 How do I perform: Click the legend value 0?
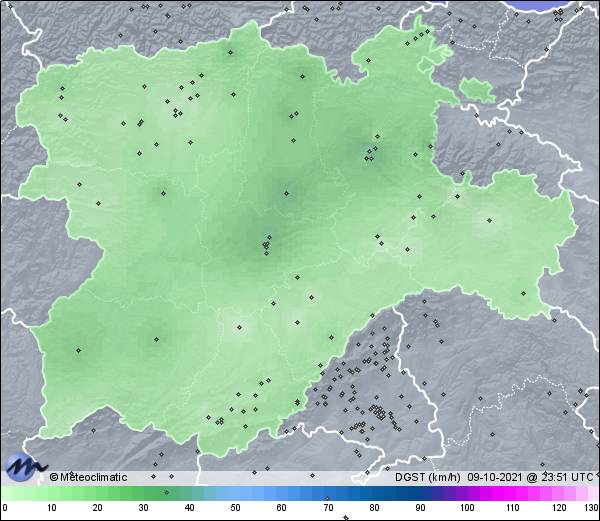point(5,508)
